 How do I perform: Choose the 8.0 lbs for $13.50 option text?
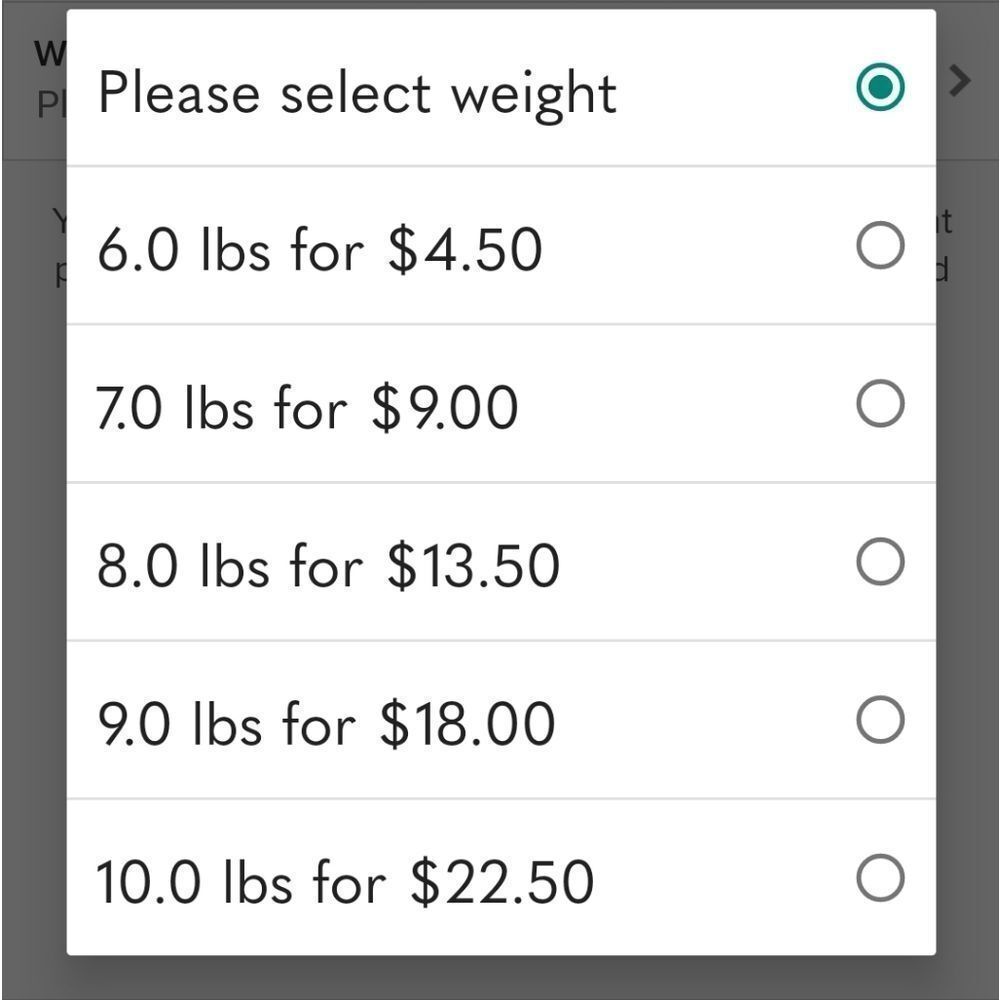point(328,565)
